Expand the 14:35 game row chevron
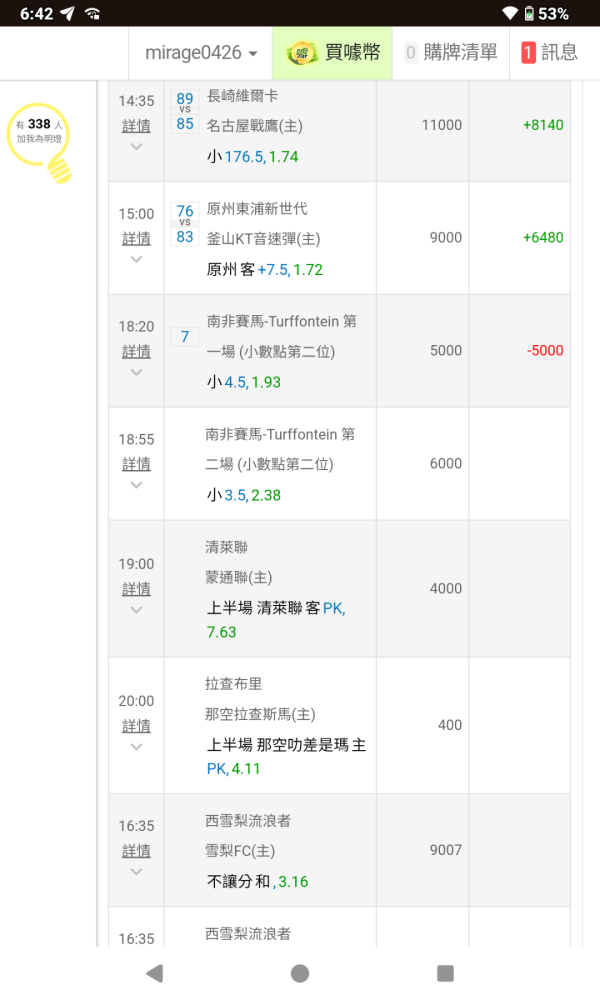The width and height of the screenshot is (600, 1000). (x=136, y=147)
